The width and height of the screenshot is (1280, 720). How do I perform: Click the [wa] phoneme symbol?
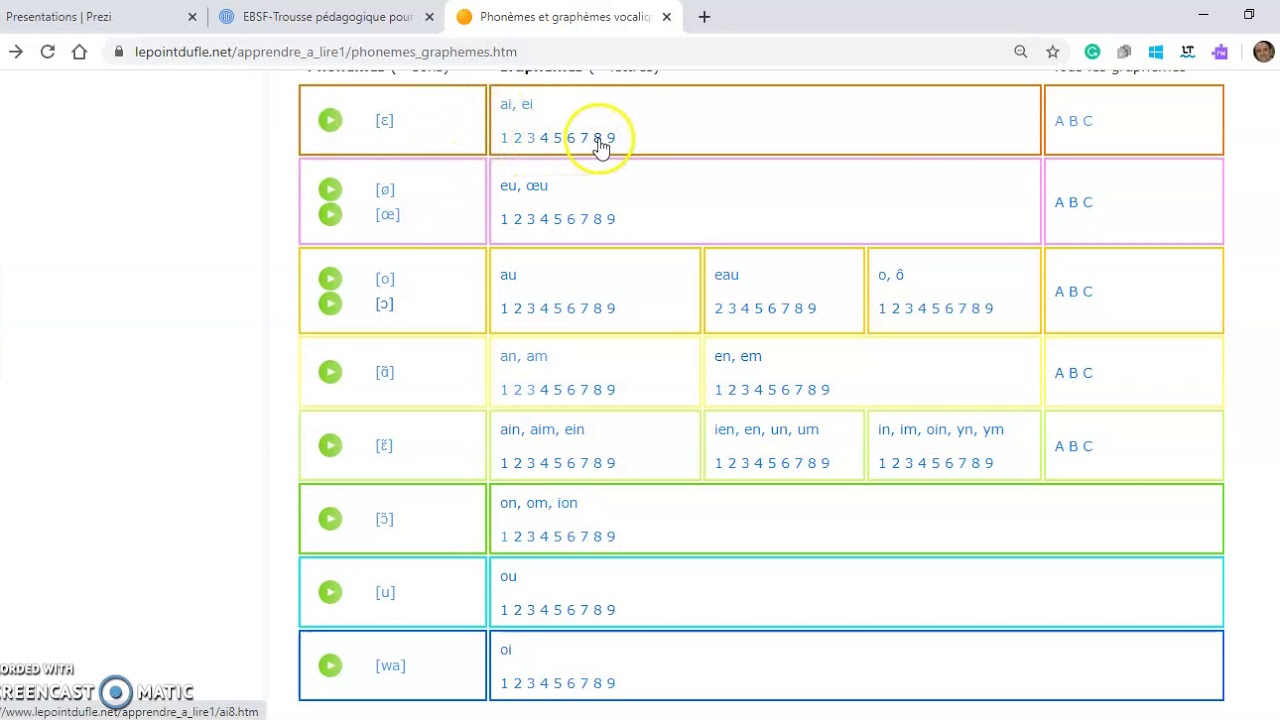(x=390, y=666)
